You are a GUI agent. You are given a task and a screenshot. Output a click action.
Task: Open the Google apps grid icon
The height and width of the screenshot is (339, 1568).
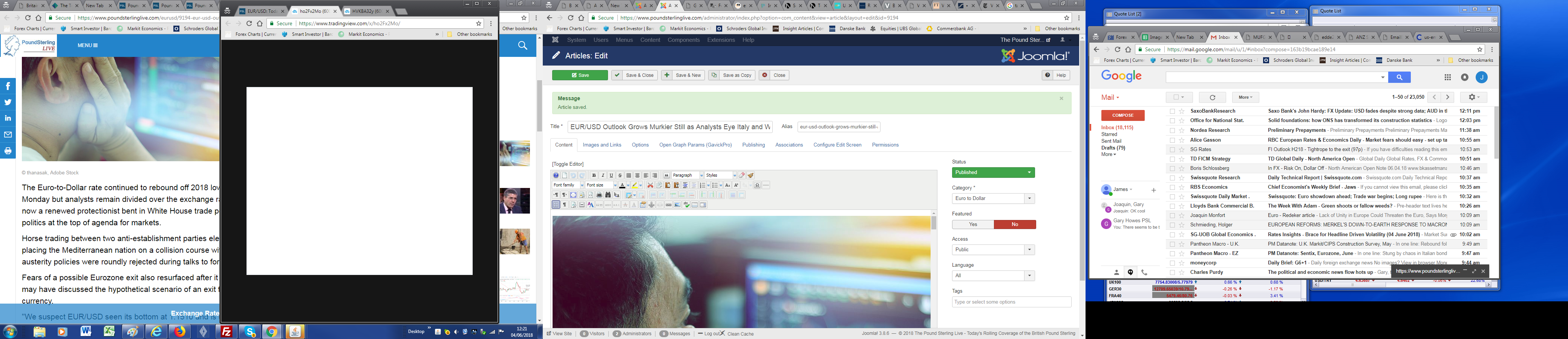[x=1447, y=77]
